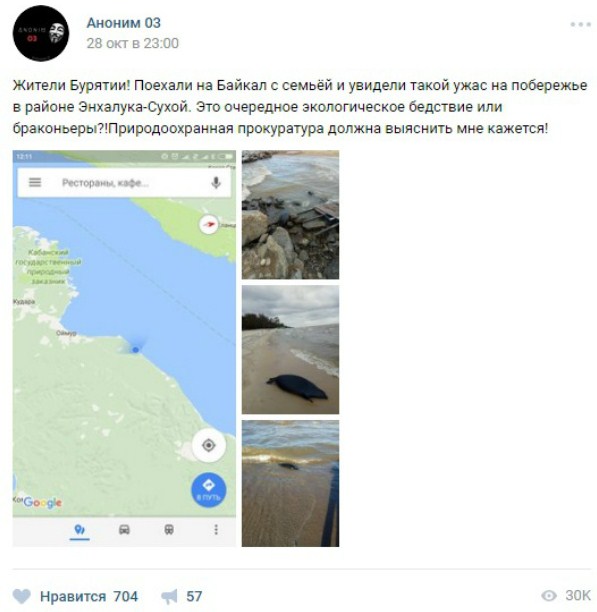597x612 pixels.
Task: Select the driving car tab in map
Action: pos(124,530)
